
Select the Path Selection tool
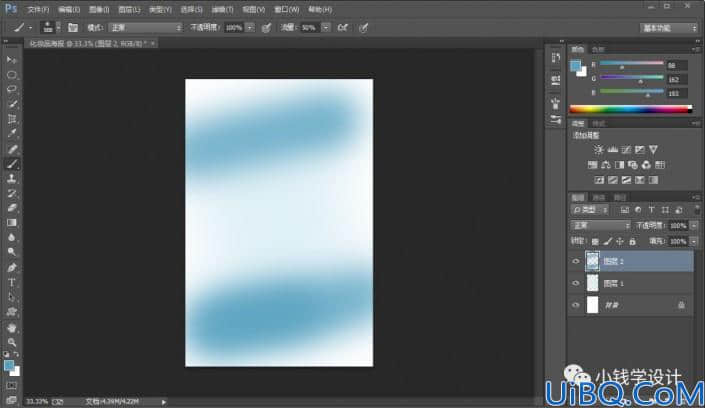tap(12, 297)
